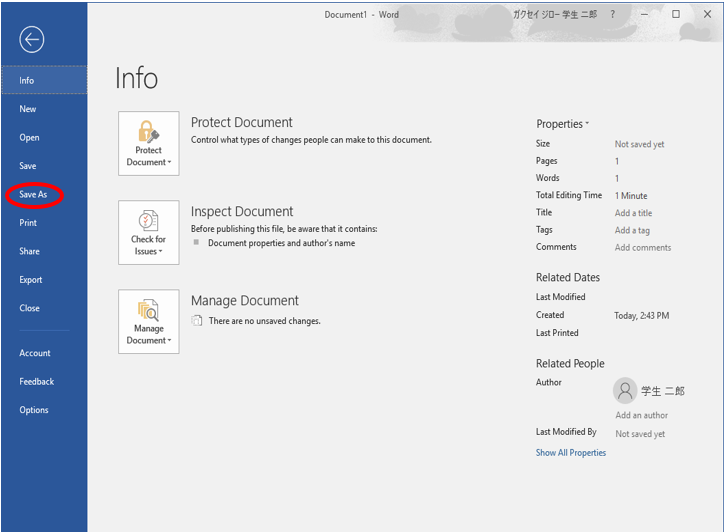Image resolution: width=726 pixels, height=532 pixels.
Task: Click the author avatar icon
Action: pos(625,390)
